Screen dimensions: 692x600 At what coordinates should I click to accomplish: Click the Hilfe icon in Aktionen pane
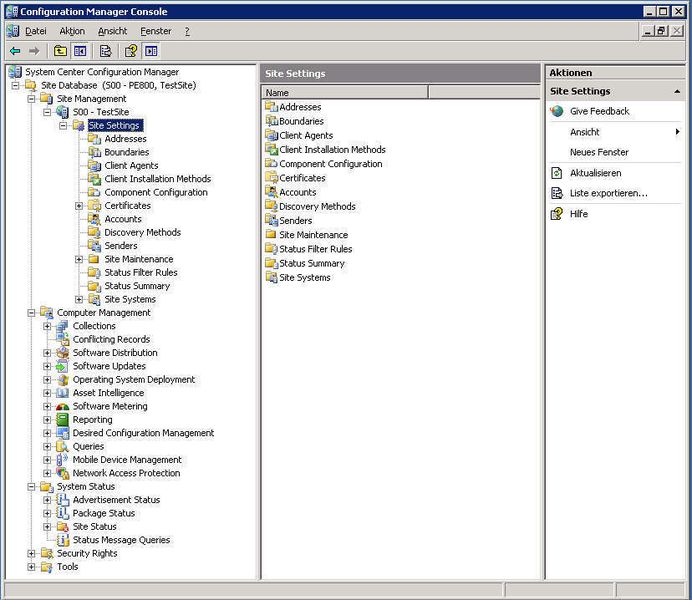click(x=557, y=214)
